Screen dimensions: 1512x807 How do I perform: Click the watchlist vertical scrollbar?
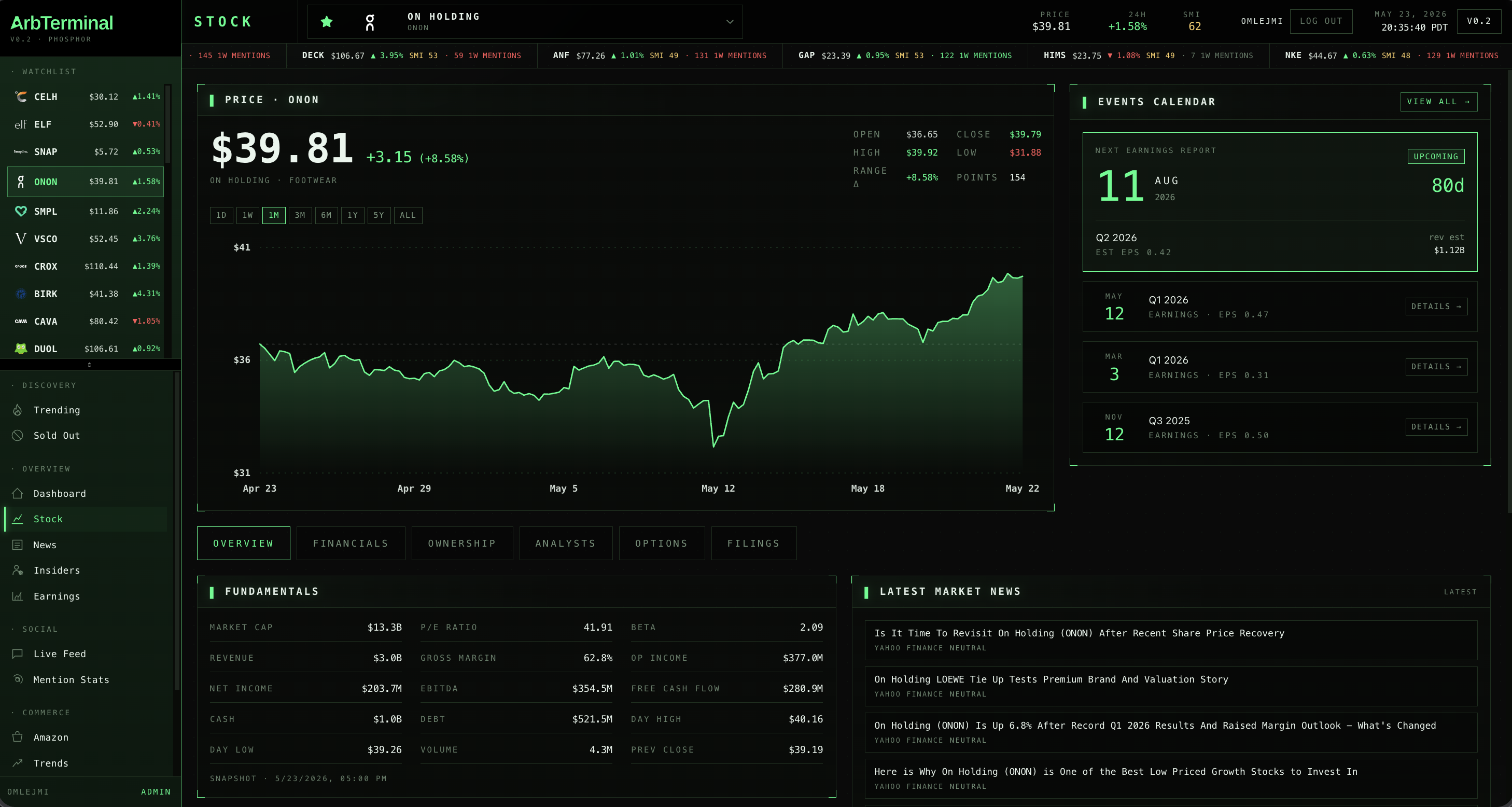168,124
